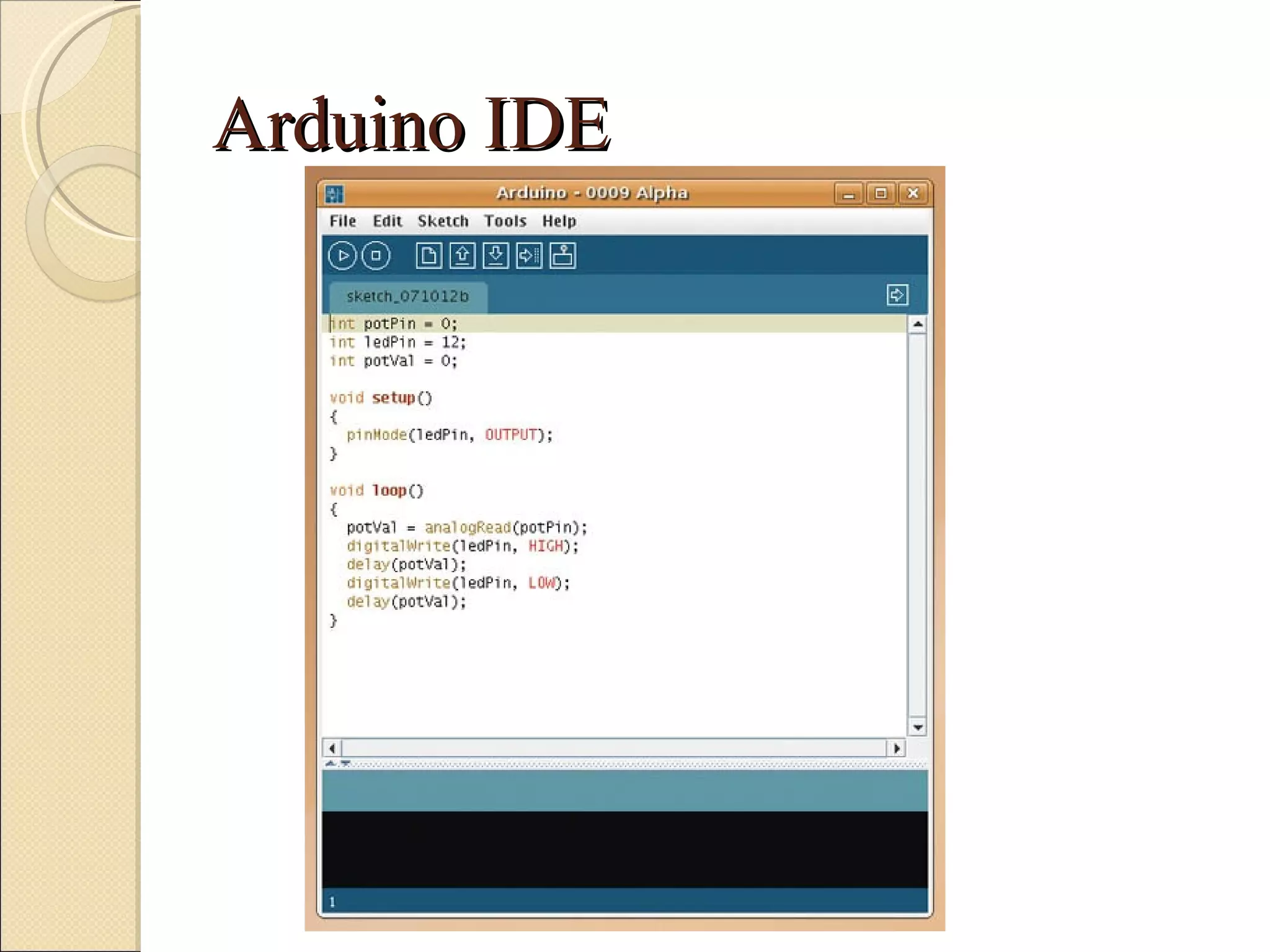Click the vertical scrollbar track
The image size is (1270, 952).
[918, 526]
